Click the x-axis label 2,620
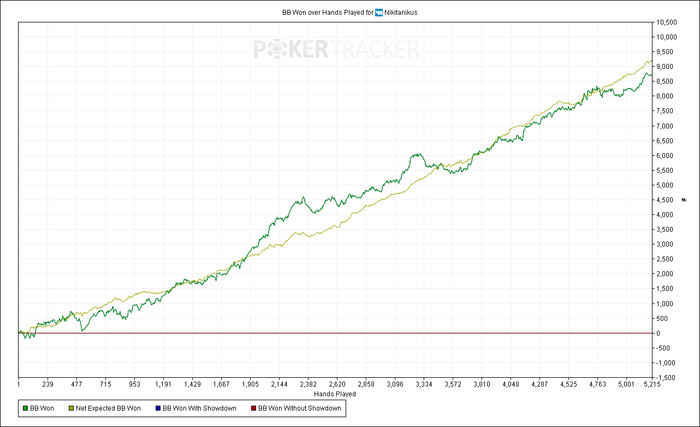The width and height of the screenshot is (700, 427). (x=337, y=384)
